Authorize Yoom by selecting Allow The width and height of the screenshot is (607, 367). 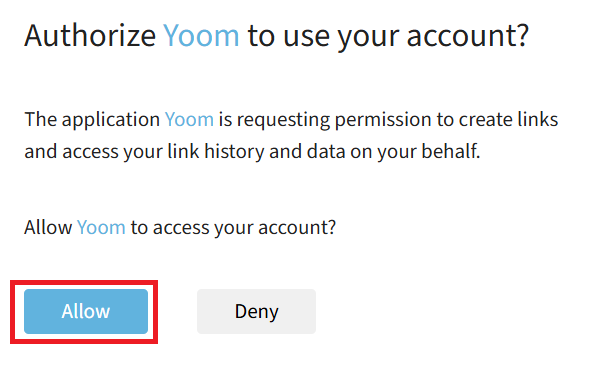coord(86,311)
